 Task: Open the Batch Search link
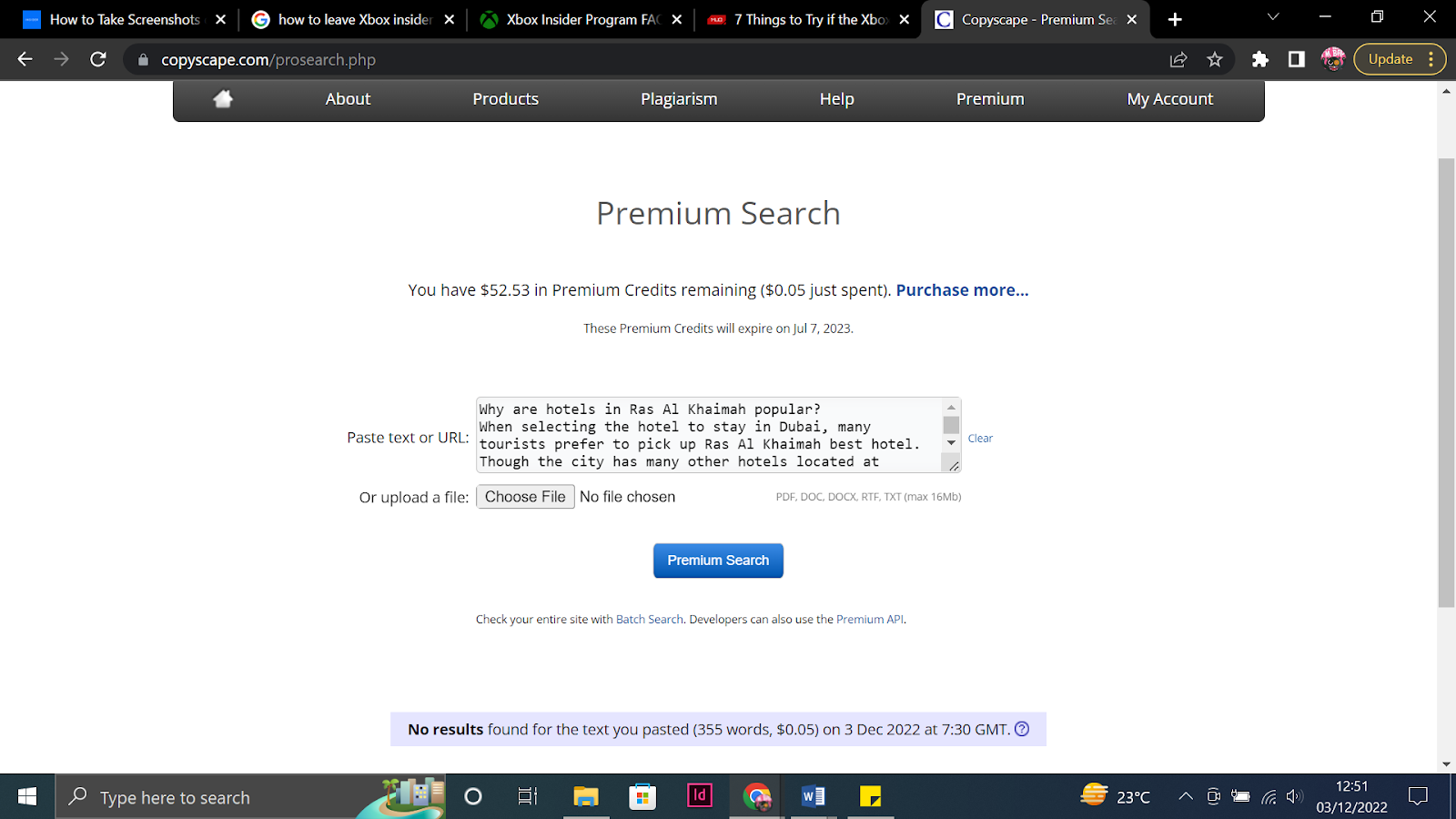click(x=649, y=620)
